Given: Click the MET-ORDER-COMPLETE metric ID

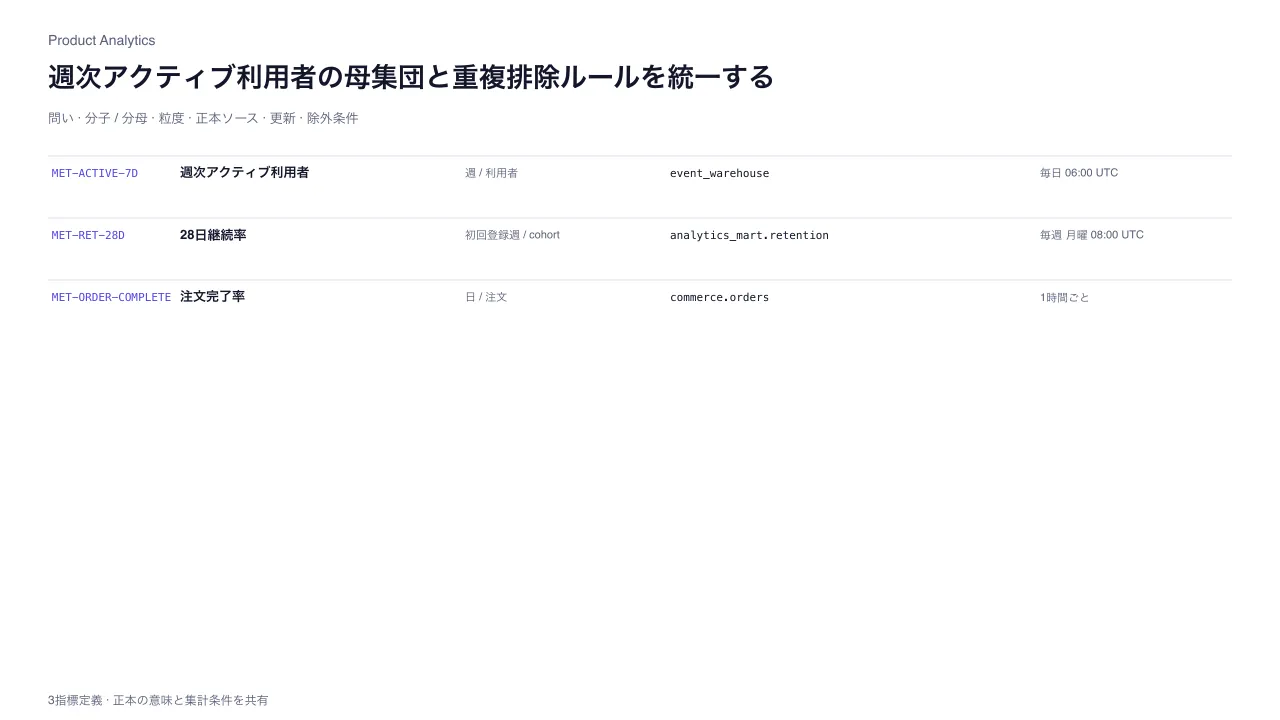Looking at the screenshot, I should pos(111,297).
